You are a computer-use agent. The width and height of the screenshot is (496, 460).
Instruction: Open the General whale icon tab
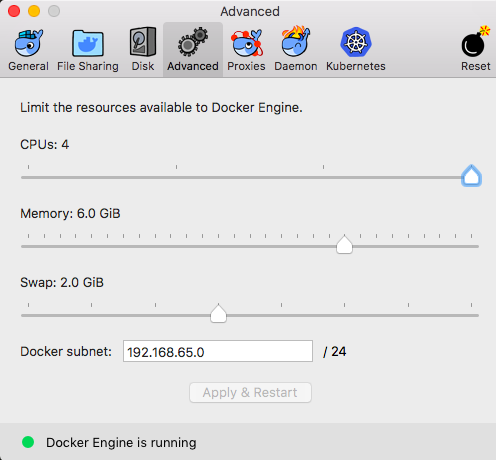click(x=29, y=43)
